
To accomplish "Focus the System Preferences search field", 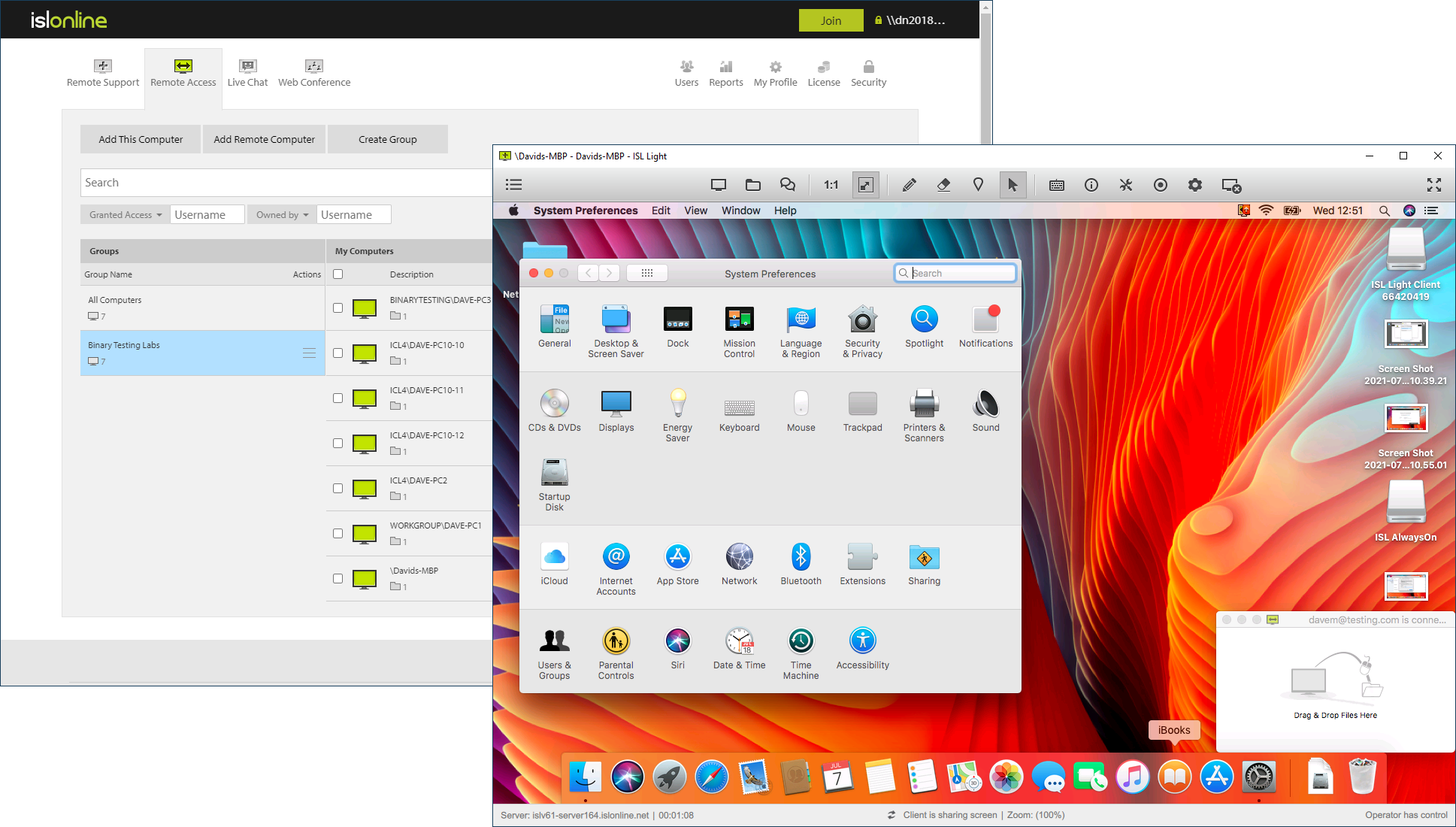I will coord(955,273).
